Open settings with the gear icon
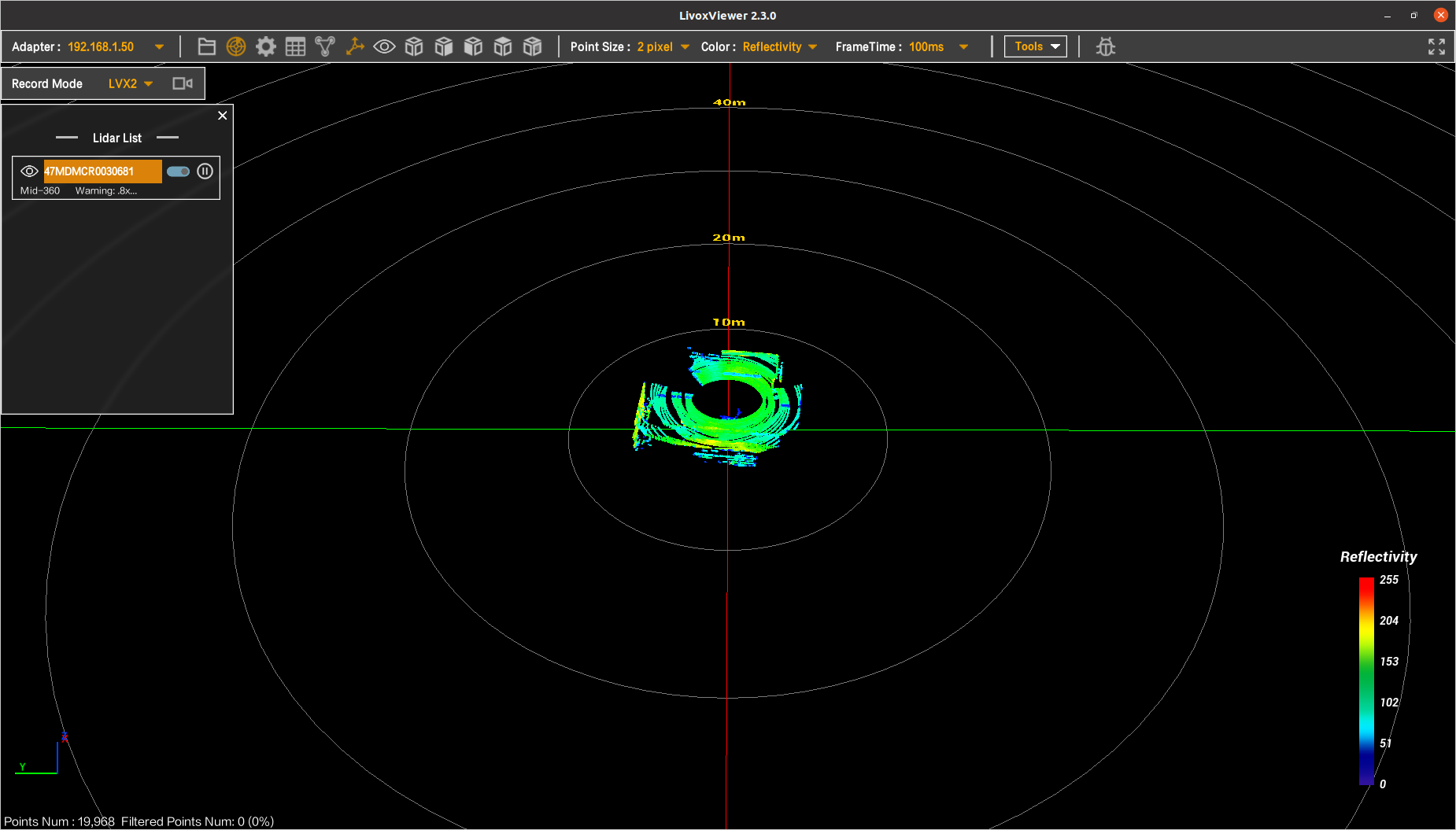The height and width of the screenshot is (830, 1456). [x=266, y=46]
